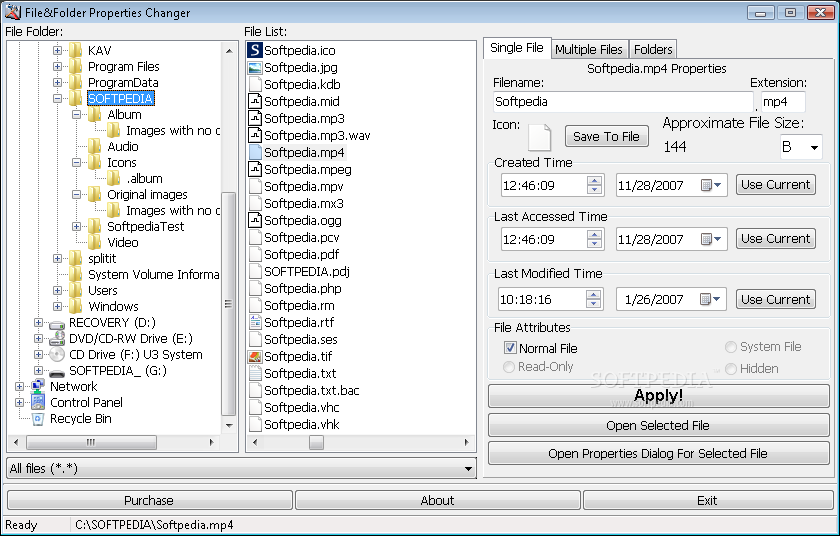Click the Softpedia.mp3 audio icon

pyautogui.click(x=255, y=118)
